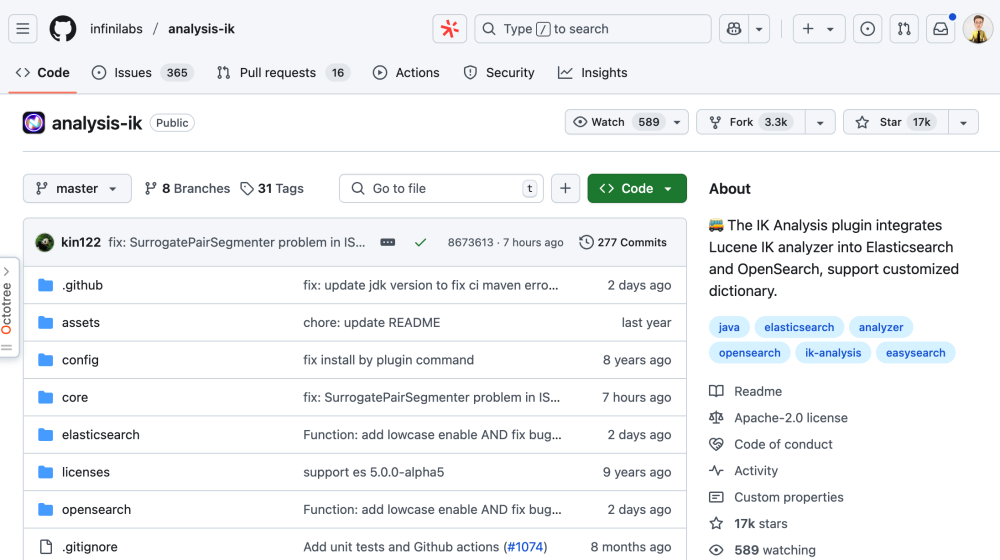Viewport: 1000px width, 560px height.
Task: Open the 277 Commits history link
Action: coord(623,242)
